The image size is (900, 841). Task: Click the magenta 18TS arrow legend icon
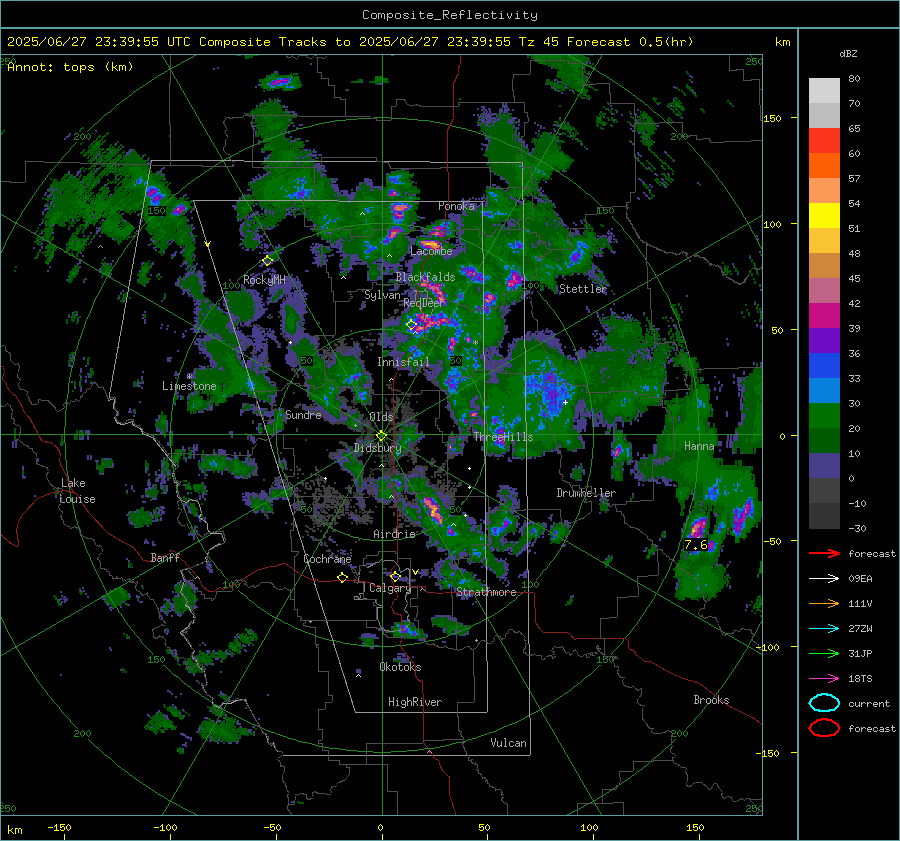(824, 679)
